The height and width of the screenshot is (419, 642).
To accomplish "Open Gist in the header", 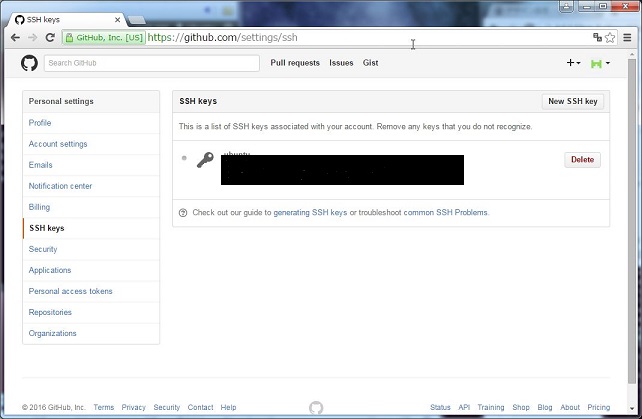I will [x=370, y=63].
